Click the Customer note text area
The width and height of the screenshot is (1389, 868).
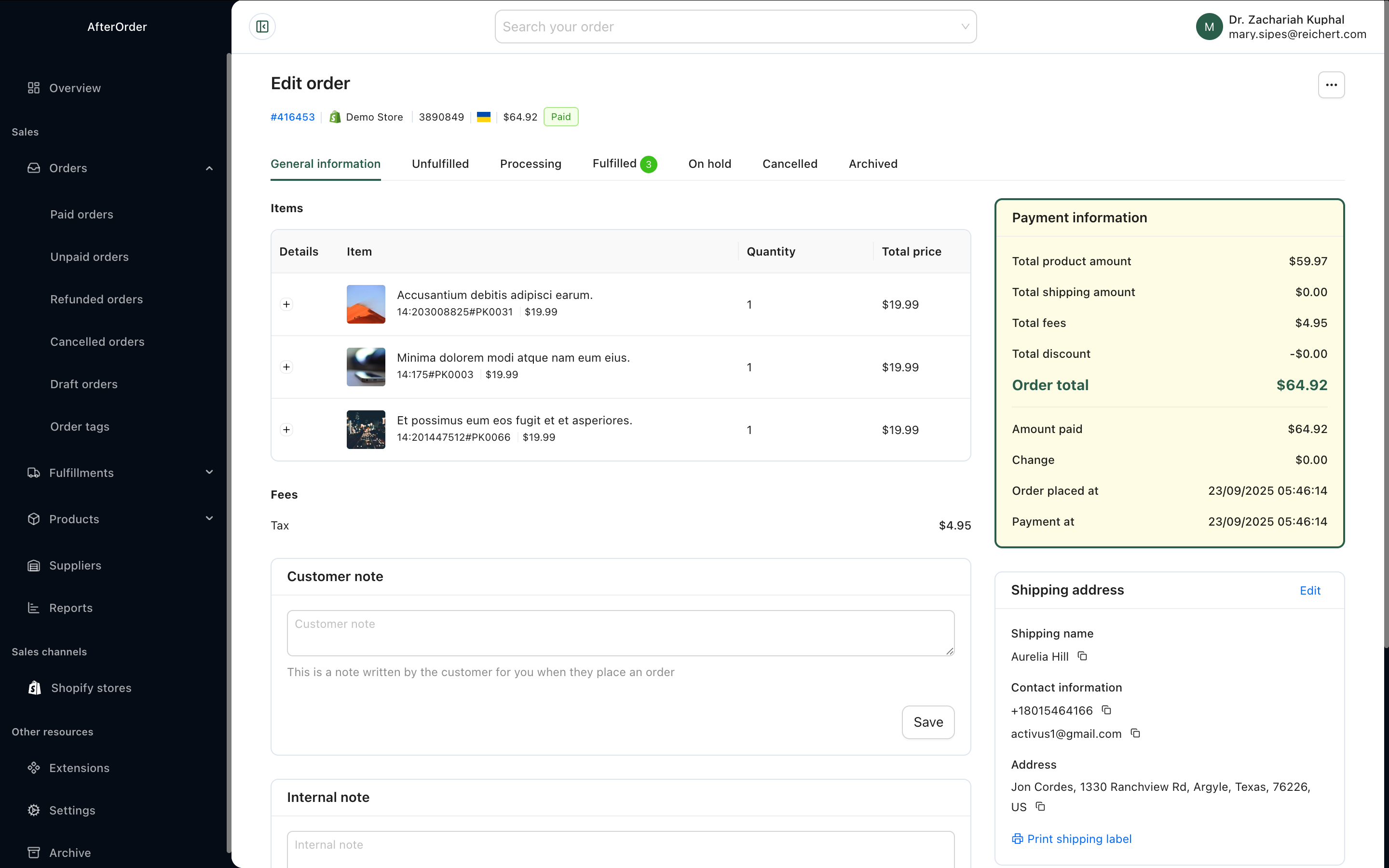[x=620, y=633]
